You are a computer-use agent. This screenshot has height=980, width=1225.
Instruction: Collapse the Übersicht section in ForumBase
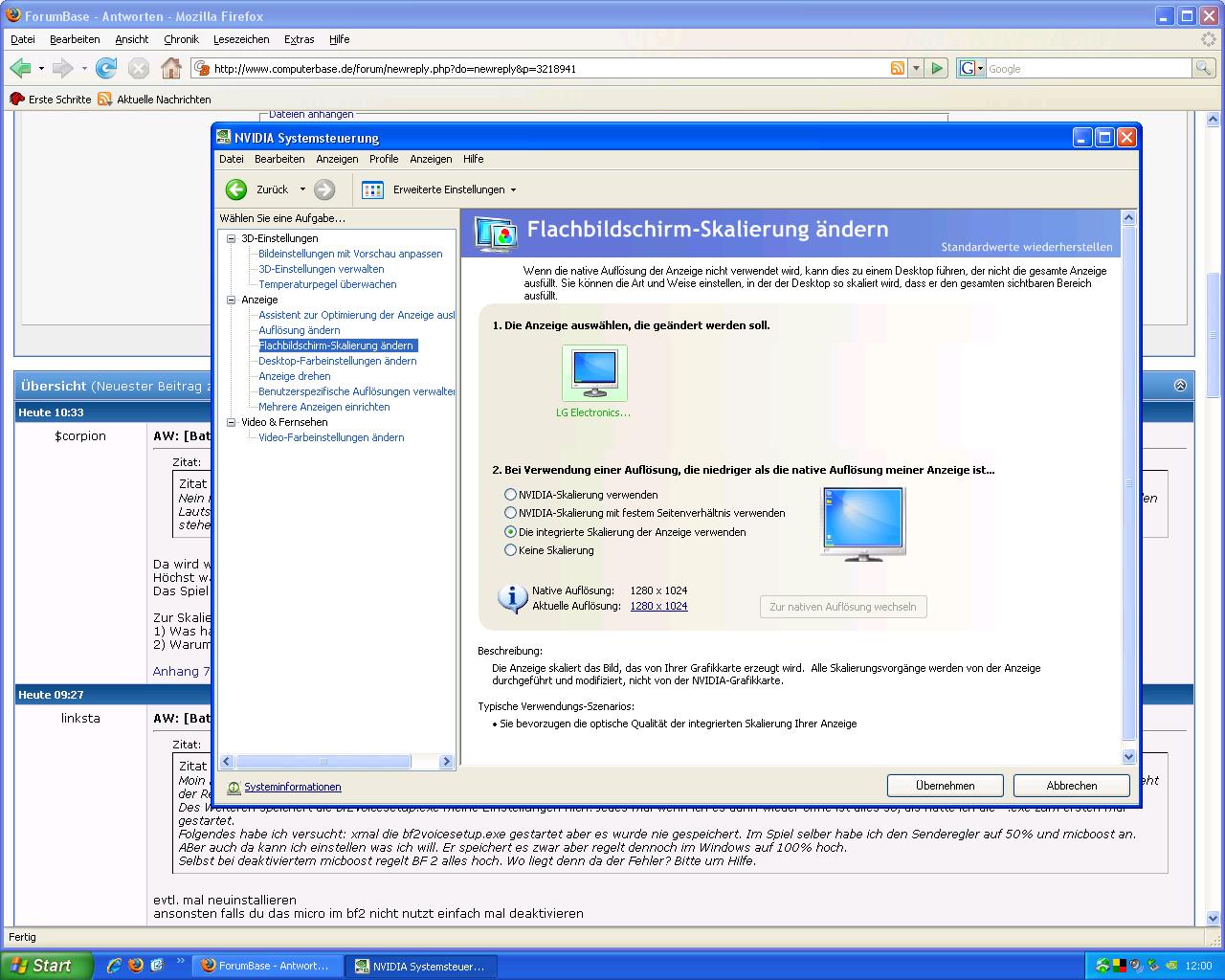[x=1180, y=385]
